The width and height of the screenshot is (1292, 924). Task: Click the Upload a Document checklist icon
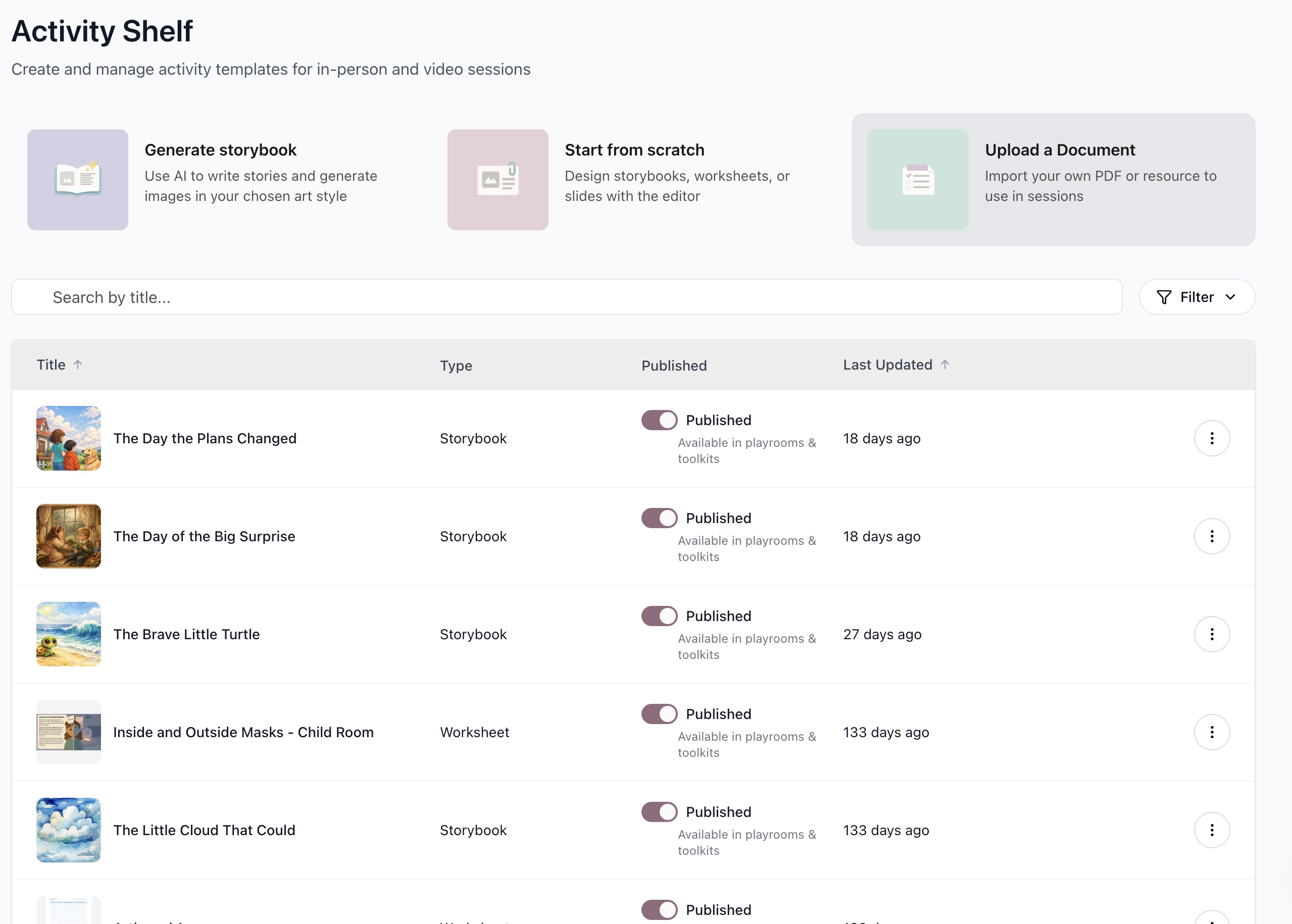[x=918, y=179]
